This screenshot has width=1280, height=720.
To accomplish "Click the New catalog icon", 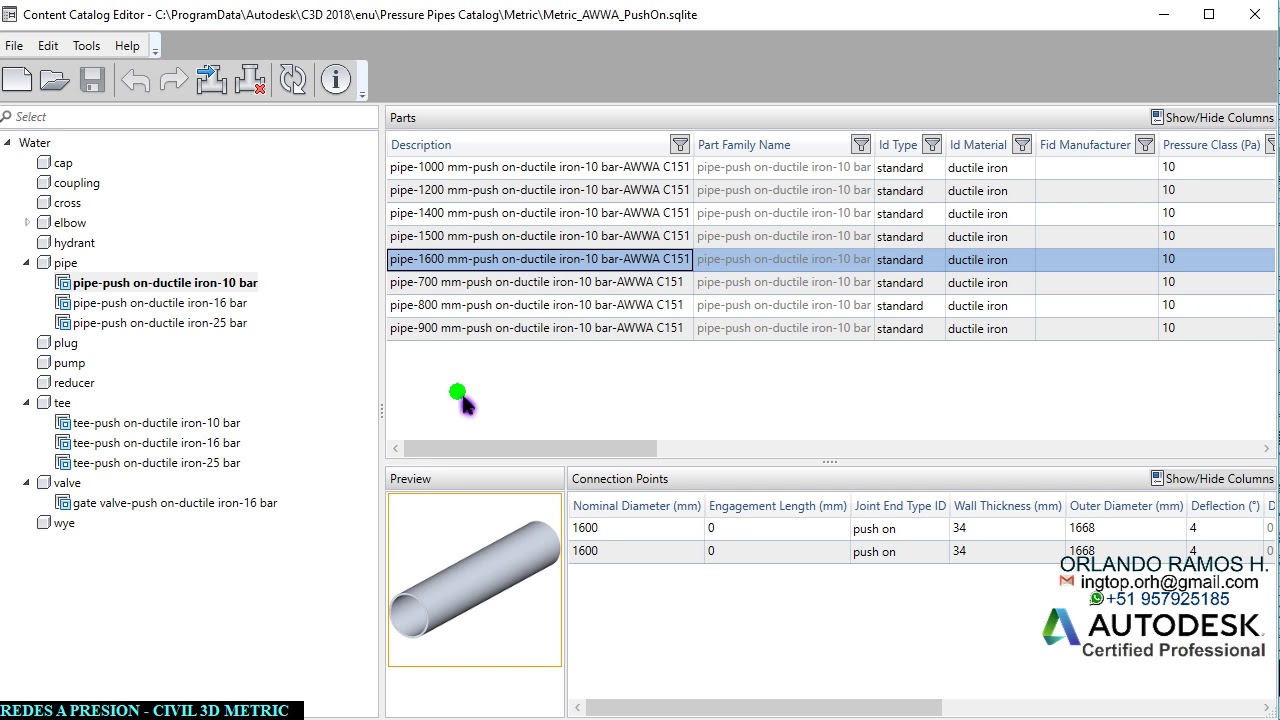I will (x=17, y=80).
